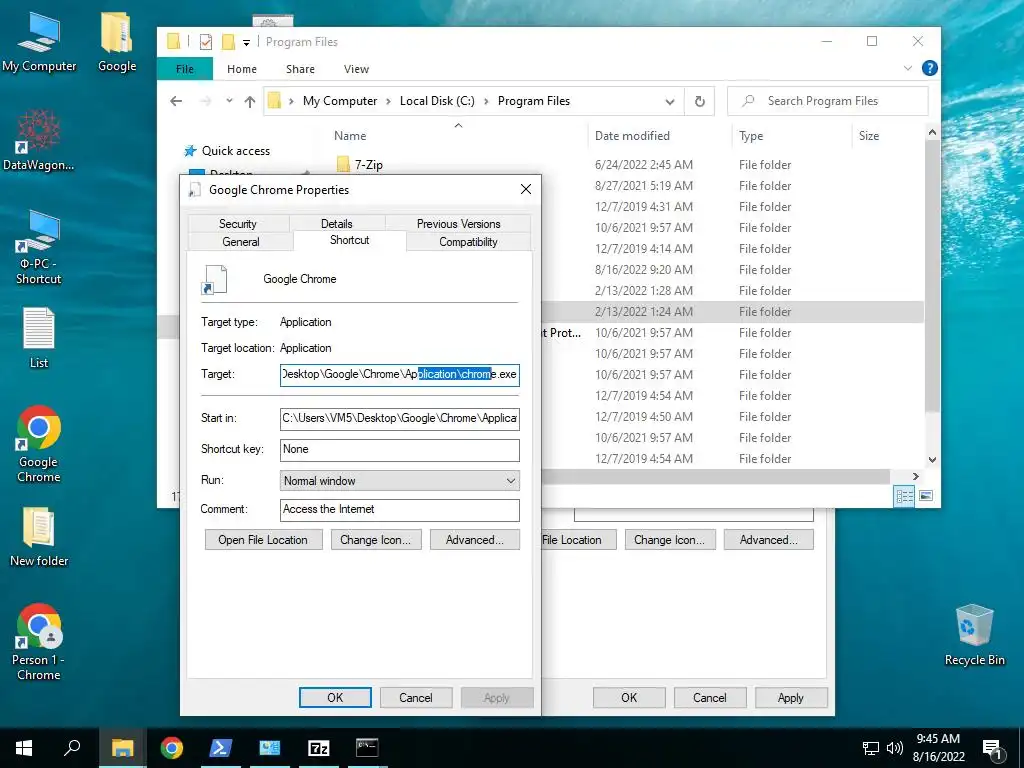Open PowerShell from the taskbar
This screenshot has height=768, width=1024.
(220, 748)
